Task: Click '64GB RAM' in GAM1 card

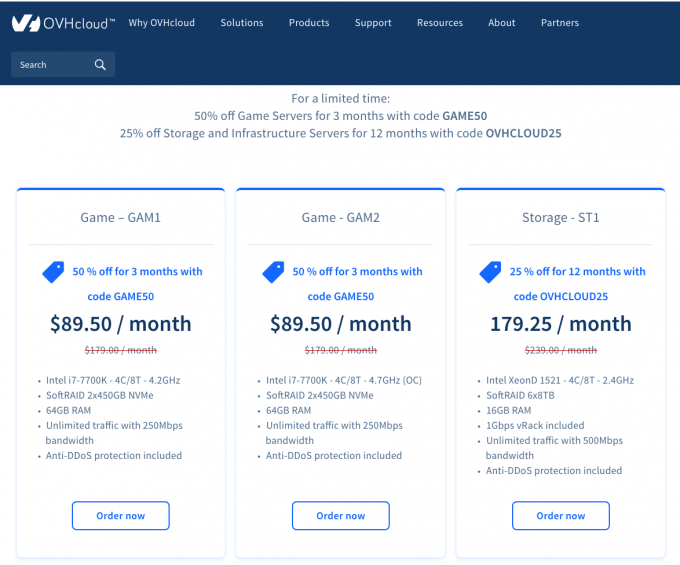Action: [68, 411]
